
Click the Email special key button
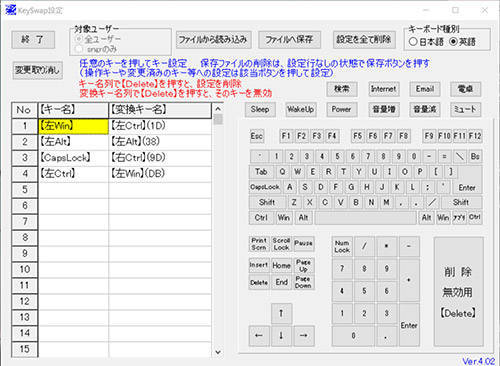point(425,89)
